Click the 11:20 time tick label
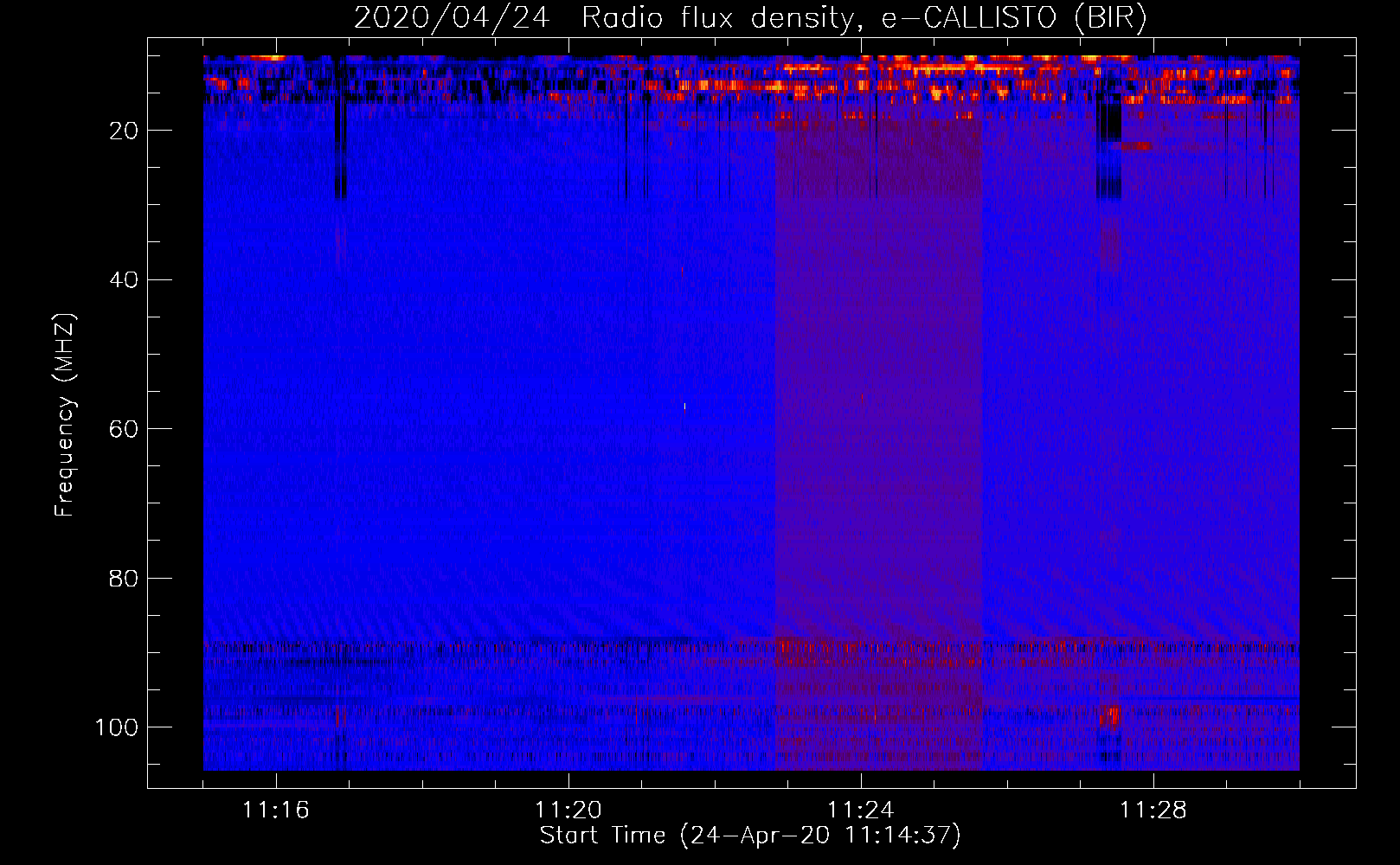The width and height of the screenshot is (1400, 865). (x=568, y=811)
